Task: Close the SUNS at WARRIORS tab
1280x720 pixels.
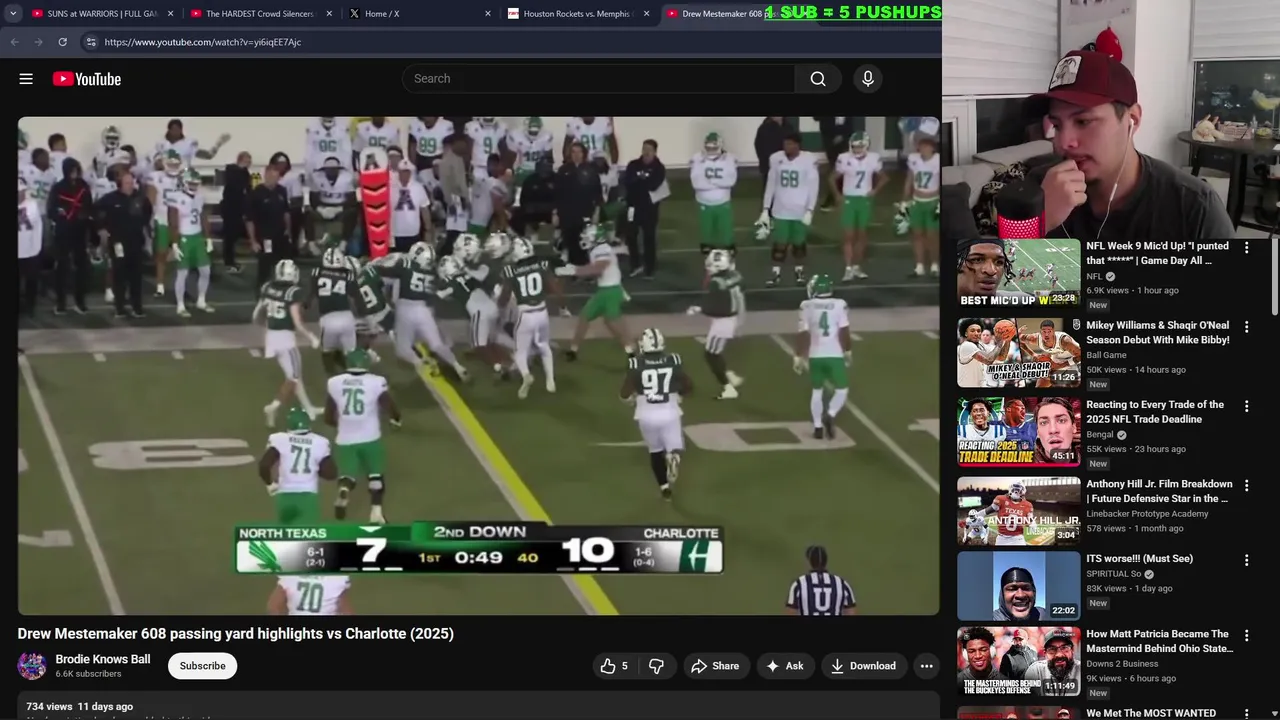Action: tap(171, 14)
